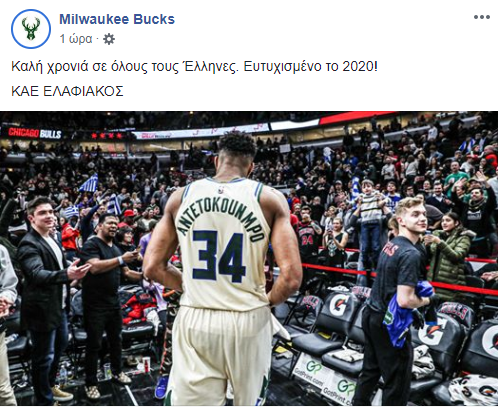The height and width of the screenshot is (407, 498).
Task: Click the red number 24 Bulls jersey fan
Action: point(308,233)
